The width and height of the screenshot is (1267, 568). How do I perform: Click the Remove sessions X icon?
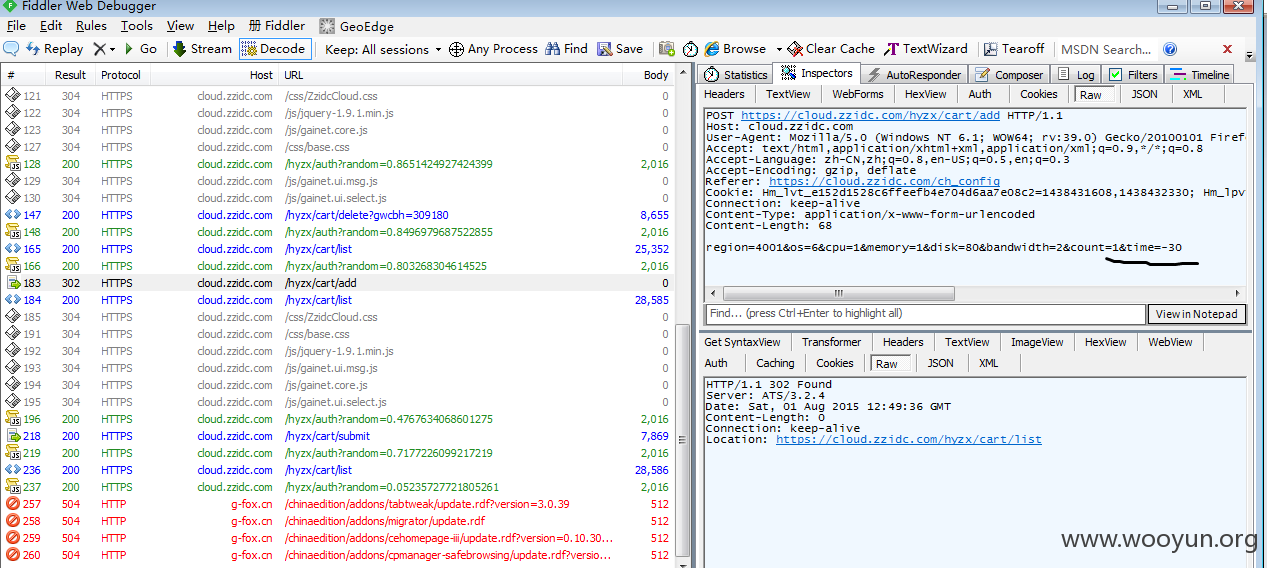[x=99, y=49]
